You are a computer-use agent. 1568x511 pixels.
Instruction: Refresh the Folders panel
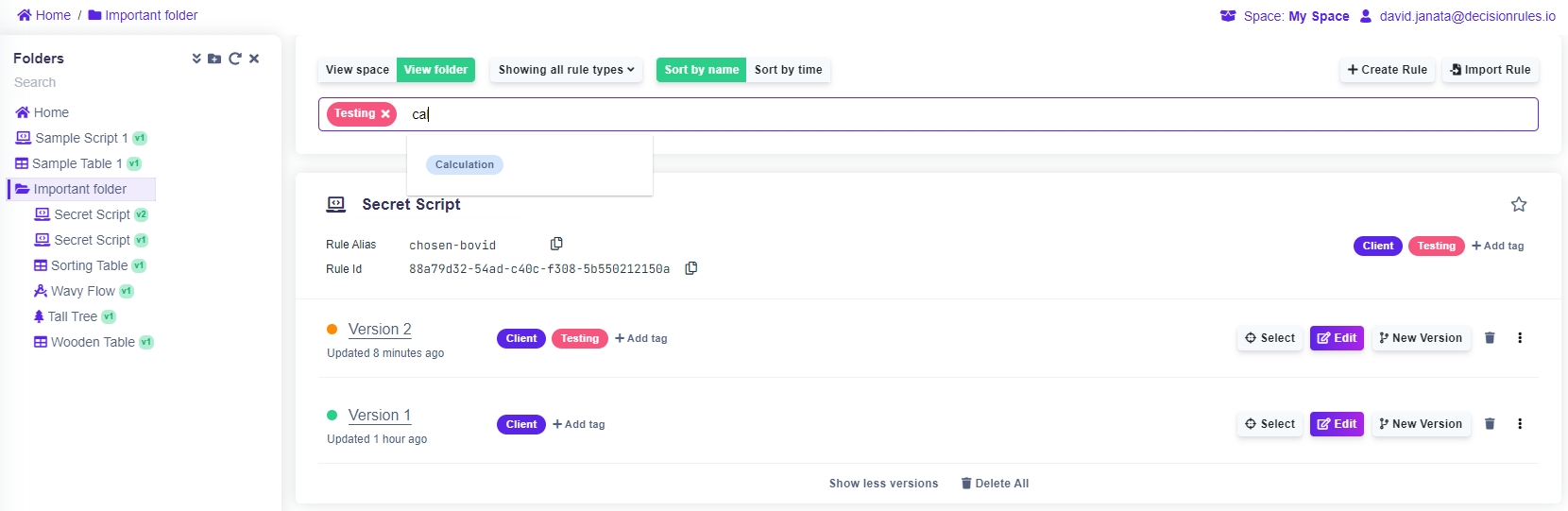coord(234,59)
